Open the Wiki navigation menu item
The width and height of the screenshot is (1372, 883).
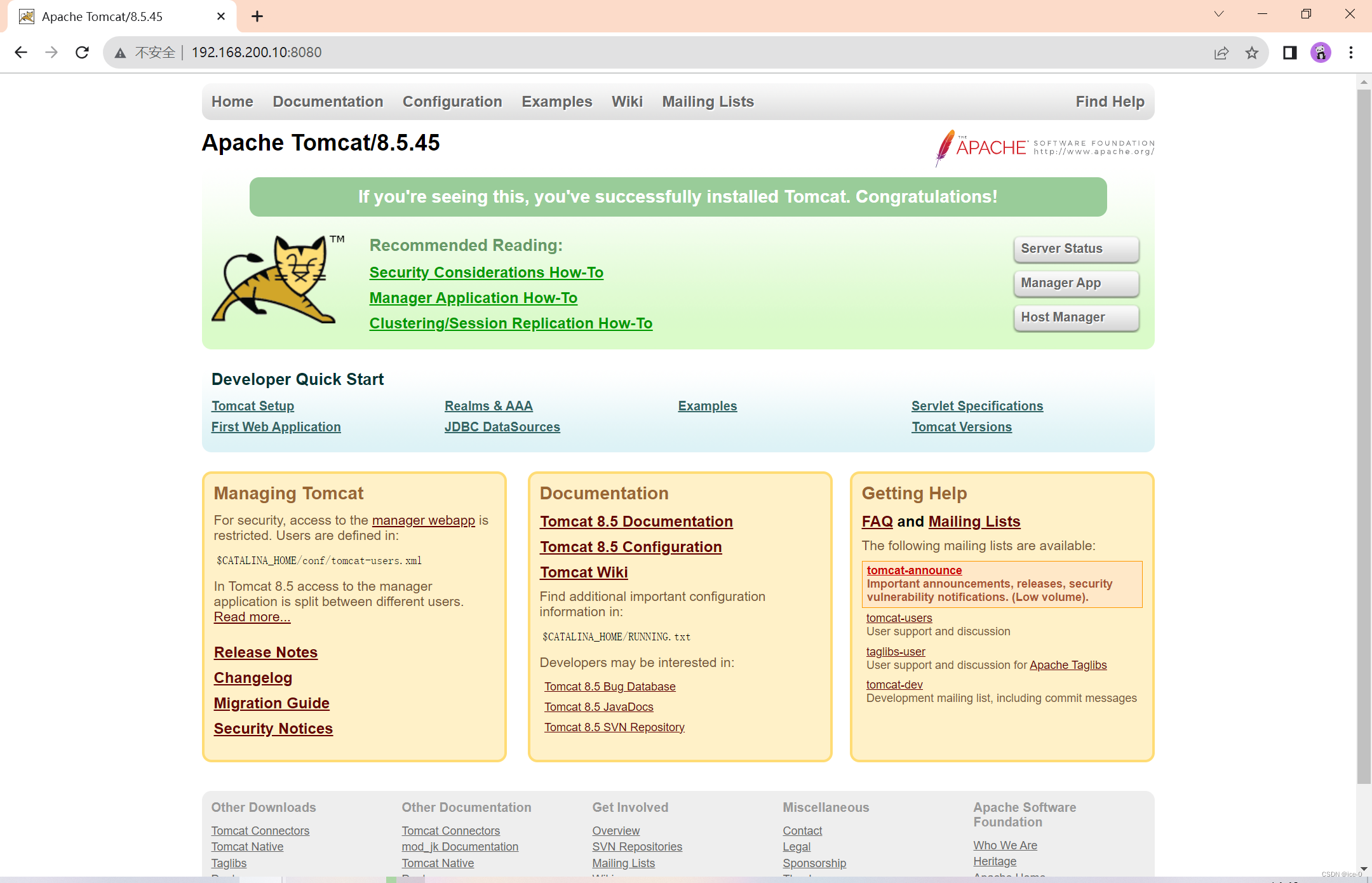(626, 102)
